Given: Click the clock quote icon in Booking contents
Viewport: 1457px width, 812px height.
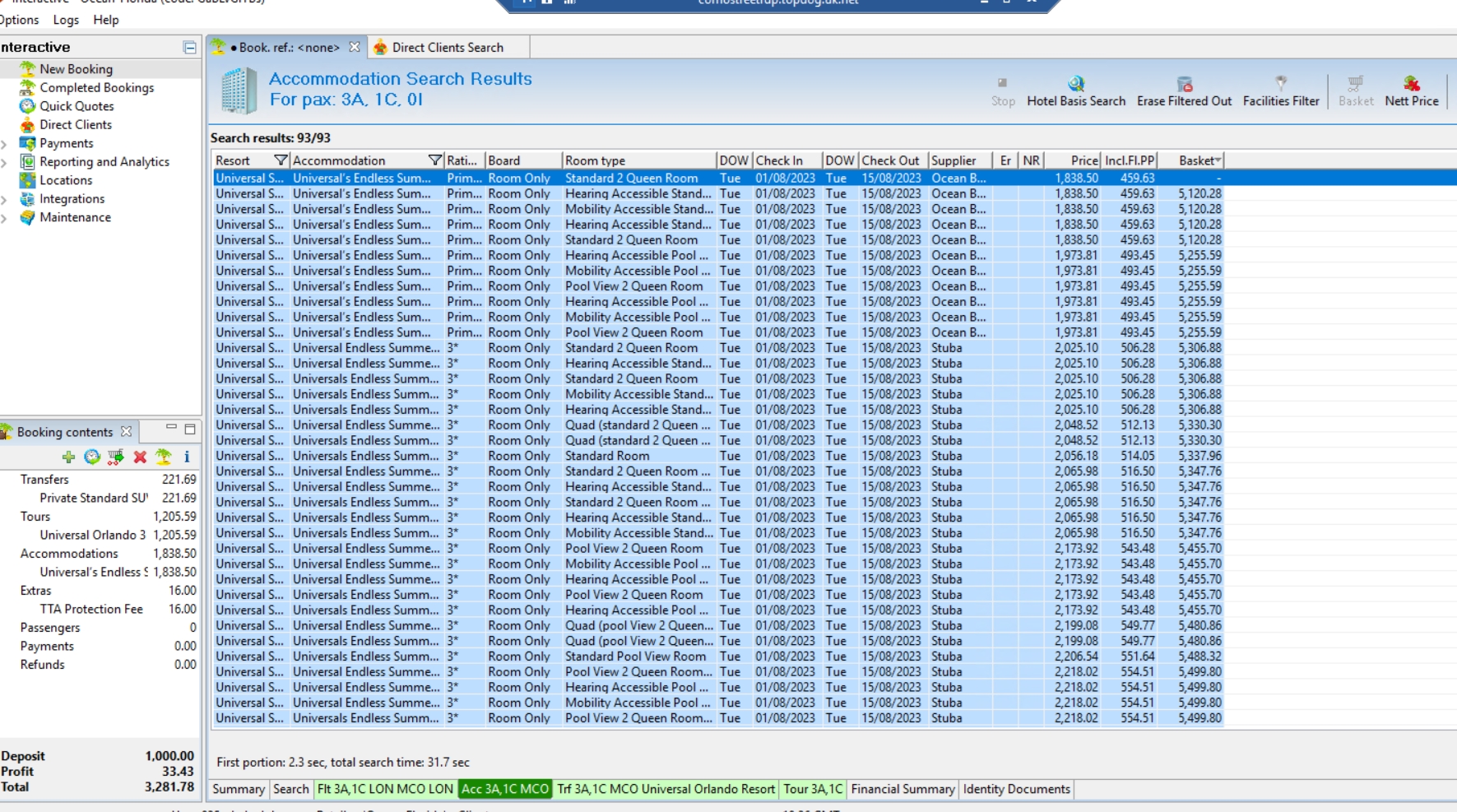Looking at the screenshot, I should (x=92, y=457).
